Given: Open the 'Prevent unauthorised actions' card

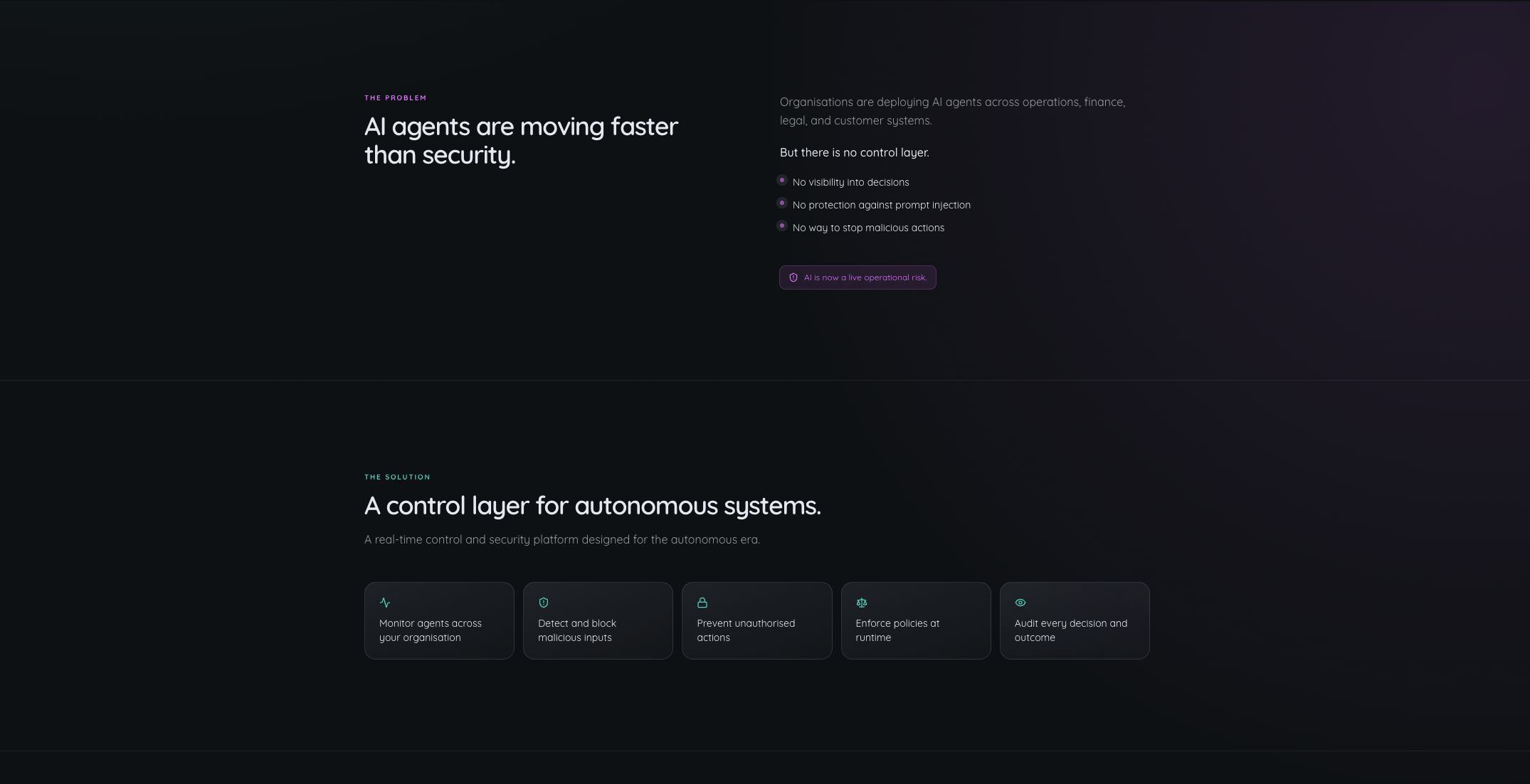Looking at the screenshot, I should 757,620.
